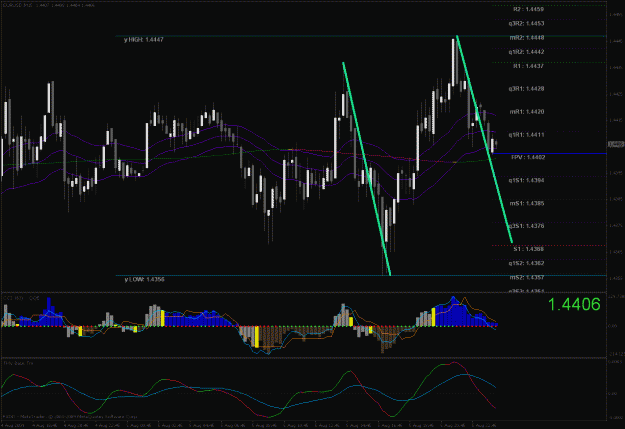Click the 'q3R2: 1.4453' level label
This screenshot has width=625, height=429.
click(x=526, y=24)
